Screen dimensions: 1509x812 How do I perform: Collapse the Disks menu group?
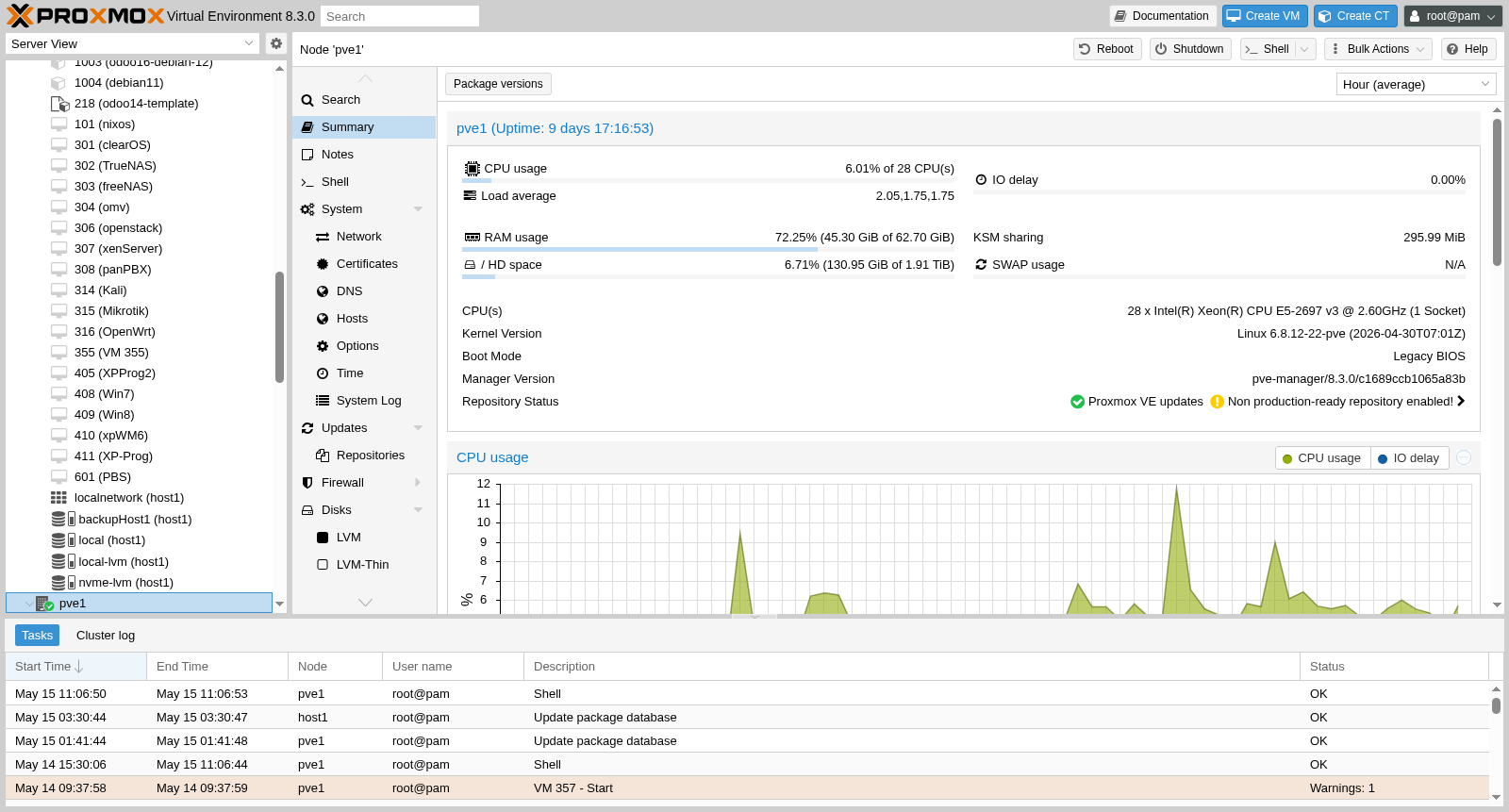(x=418, y=510)
